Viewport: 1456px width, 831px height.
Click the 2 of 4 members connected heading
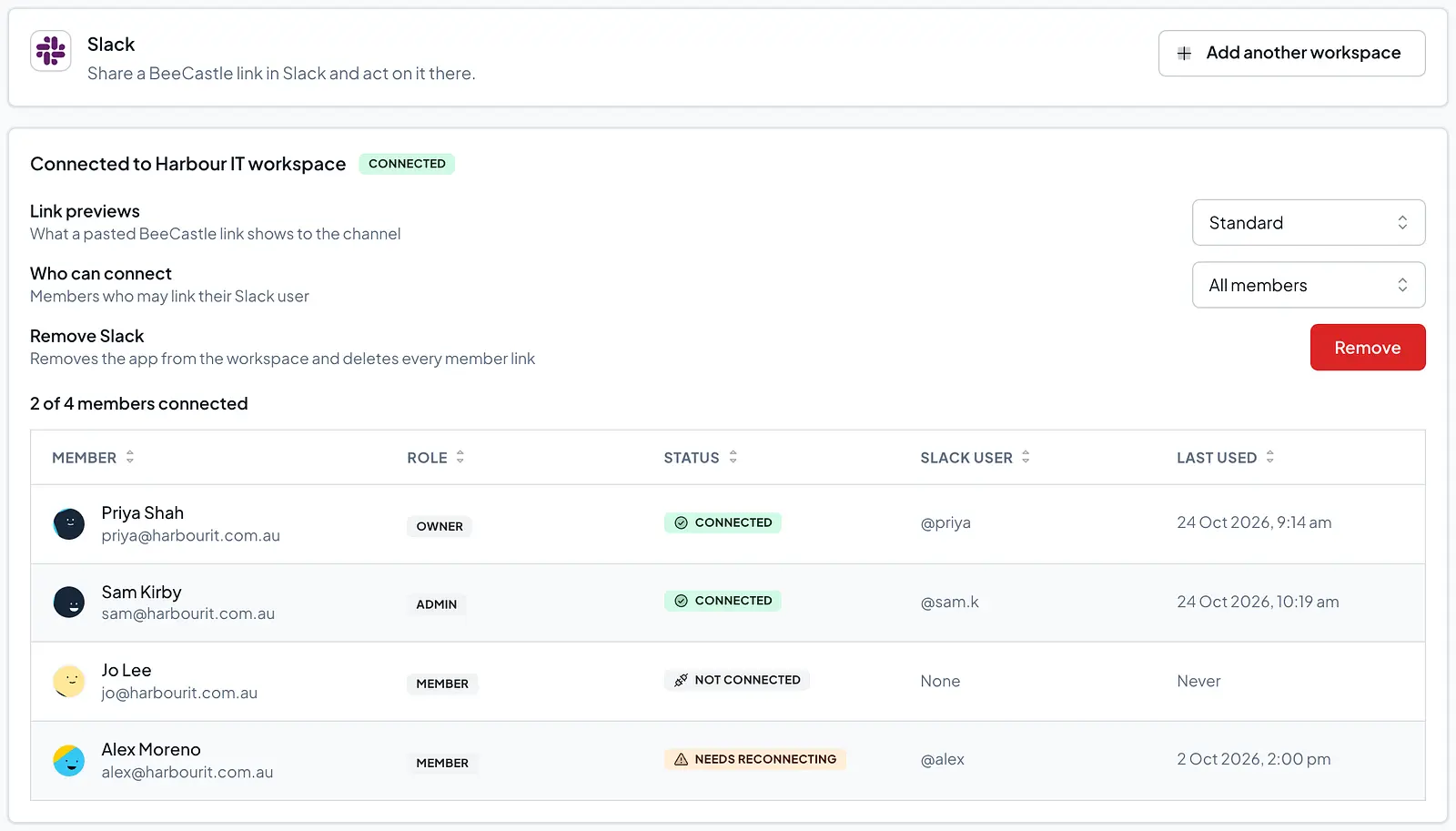[x=138, y=403]
